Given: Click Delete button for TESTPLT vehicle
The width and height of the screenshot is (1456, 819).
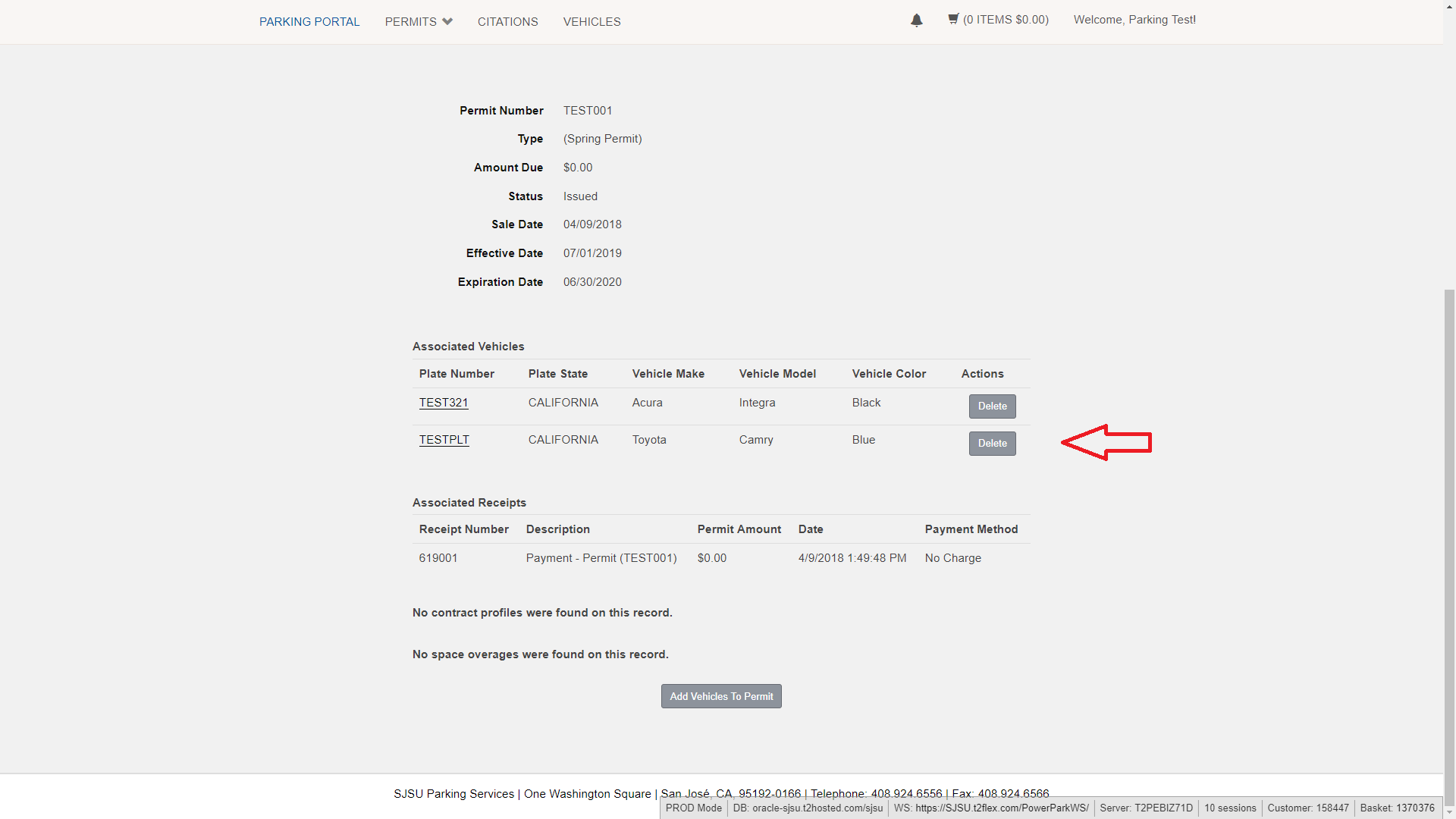Looking at the screenshot, I should click(x=992, y=443).
